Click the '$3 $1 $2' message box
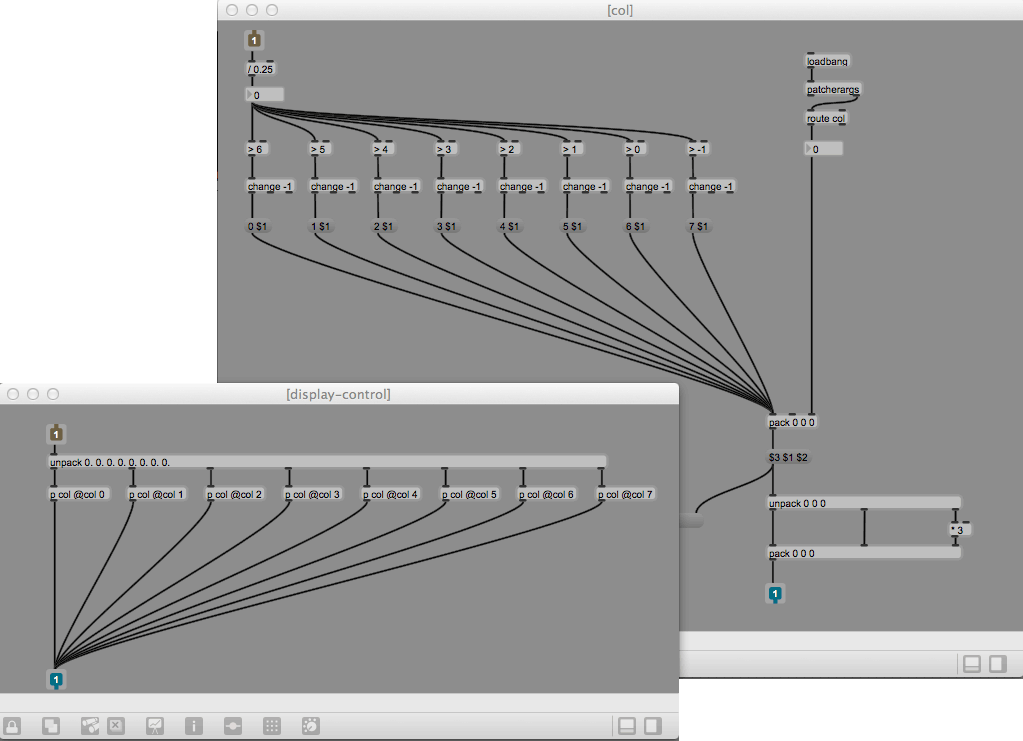This screenshot has width=1023, height=741. click(789, 457)
